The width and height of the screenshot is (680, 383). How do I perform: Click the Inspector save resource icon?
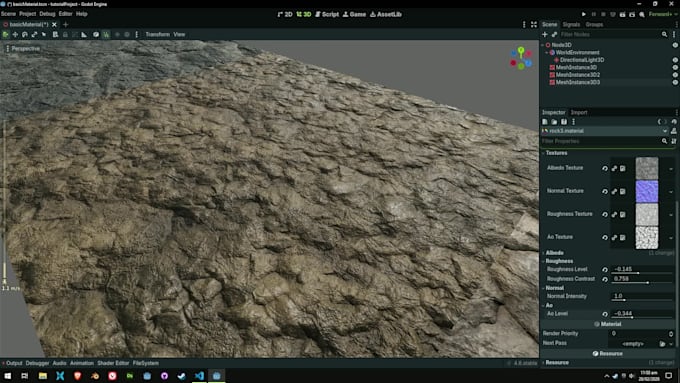(564, 122)
